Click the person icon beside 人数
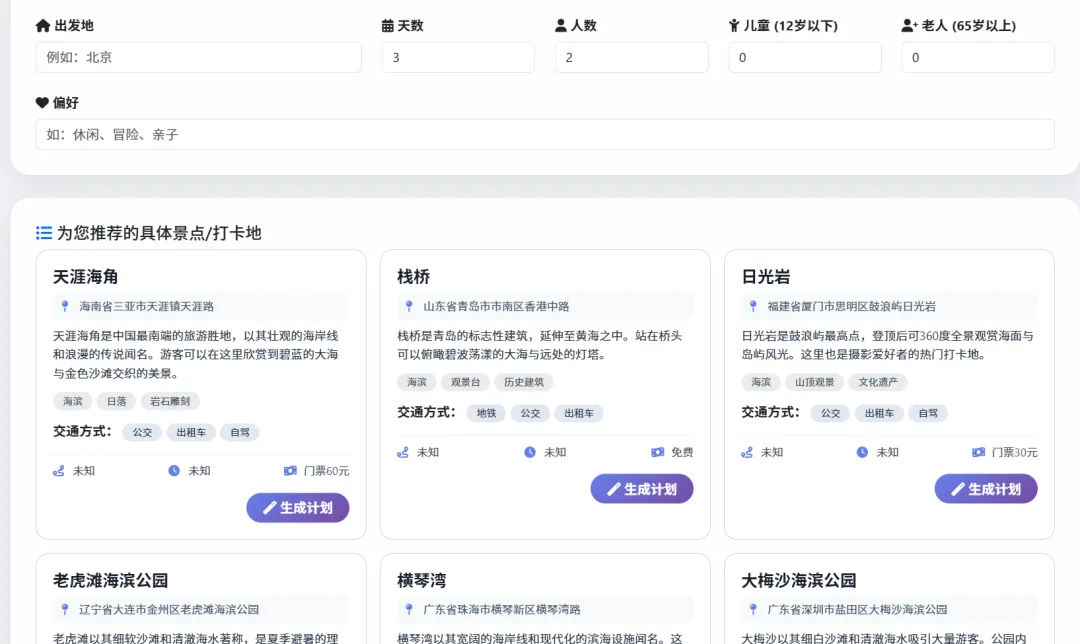The height and width of the screenshot is (644, 1080). click(x=561, y=25)
